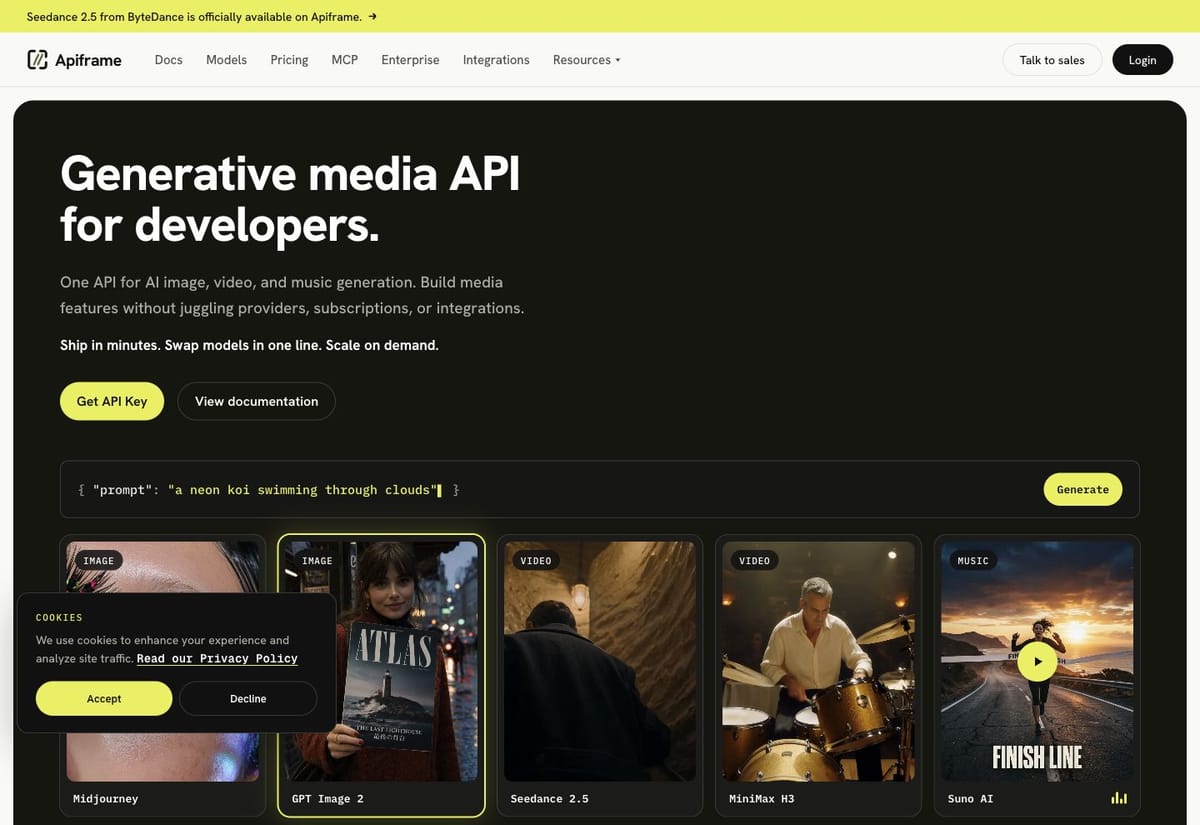Click the Talk to sales button

coord(1052,60)
